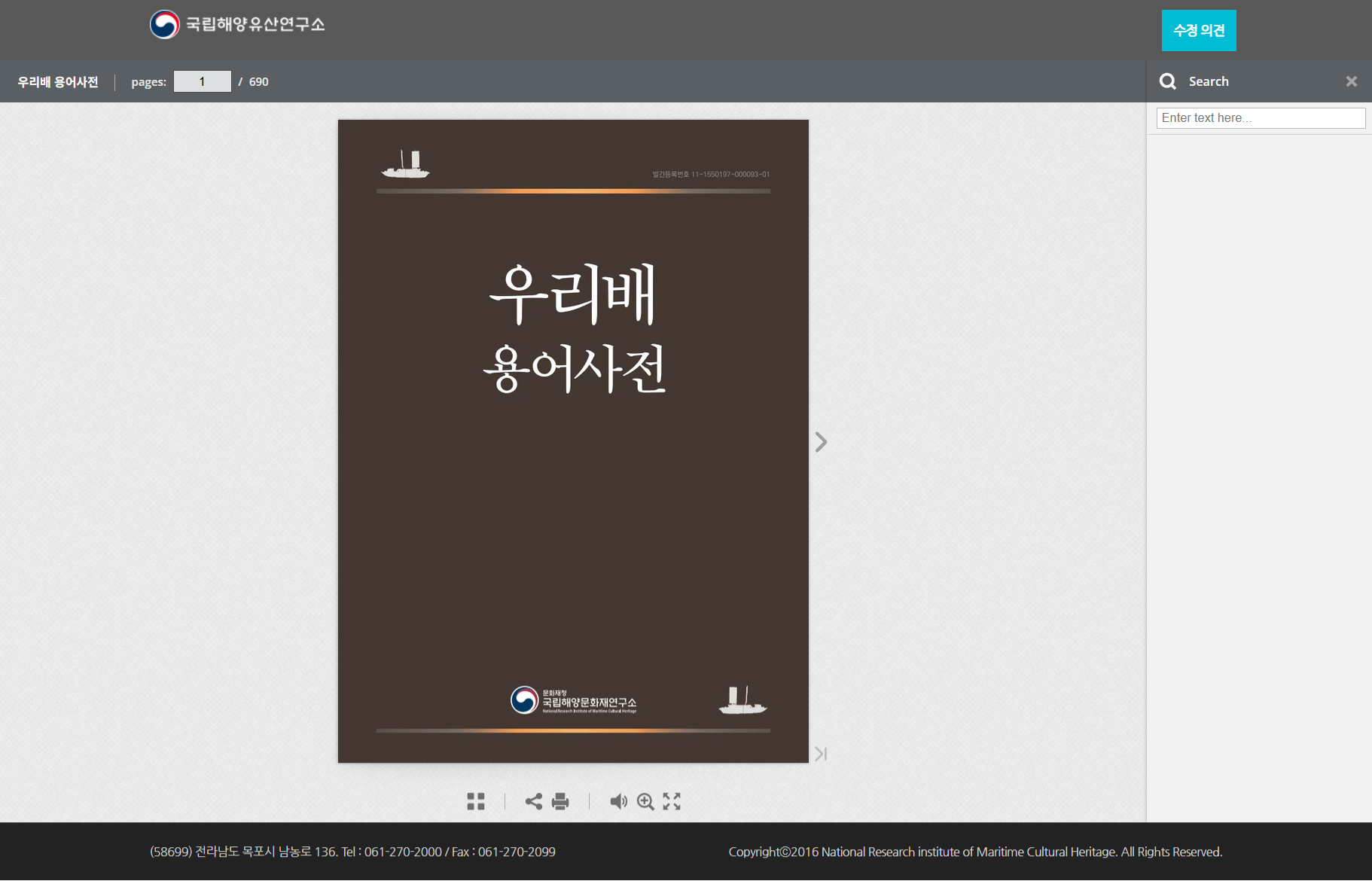Screen dimensions: 1372x881
Task: Open the page thumbnails grid view
Action: [476, 801]
